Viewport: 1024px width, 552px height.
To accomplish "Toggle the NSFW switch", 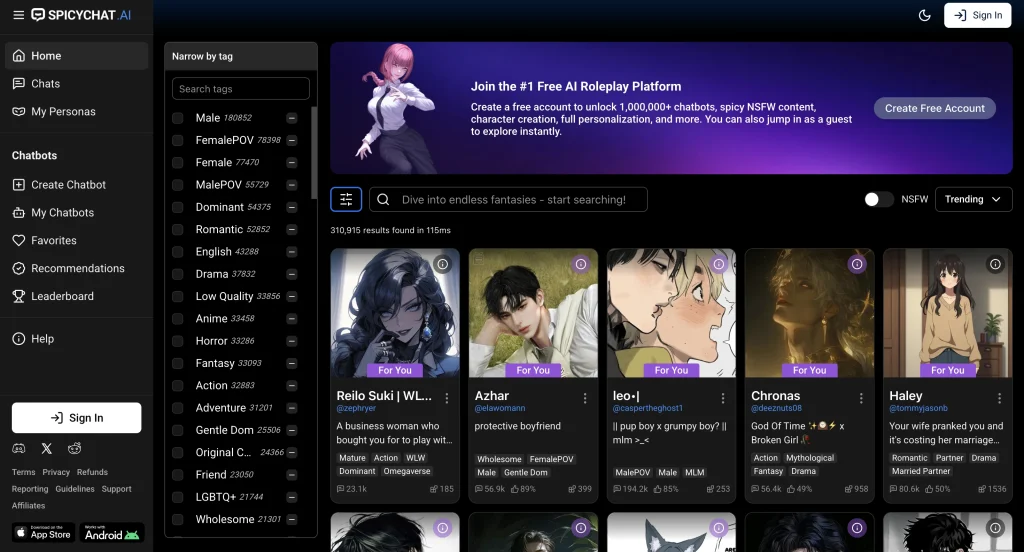I will tap(878, 199).
